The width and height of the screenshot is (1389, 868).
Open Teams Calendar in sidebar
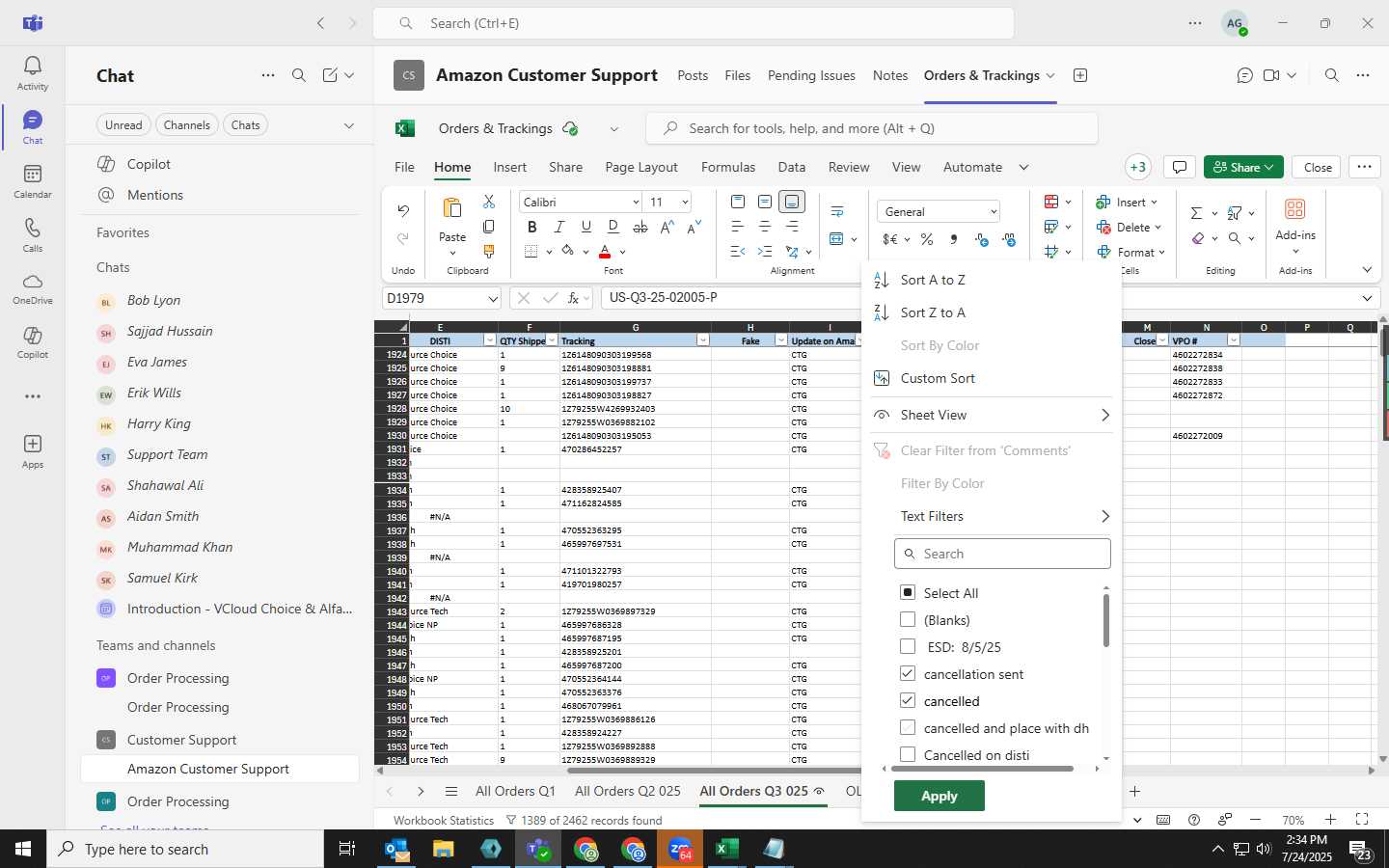click(x=32, y=180)
